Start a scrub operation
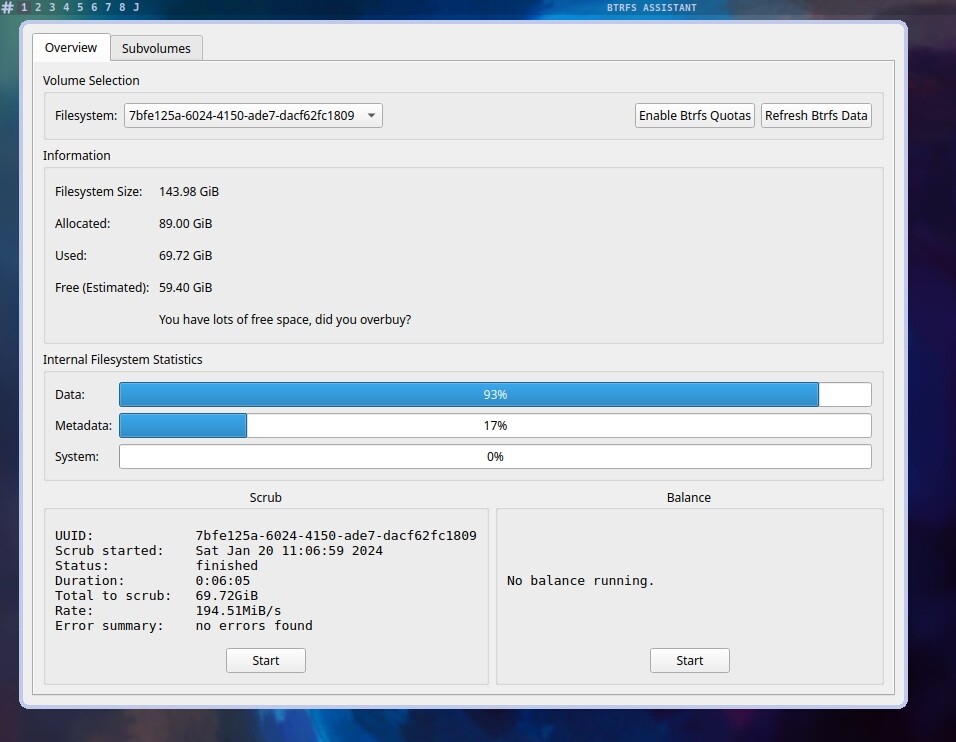 (266, 660)
